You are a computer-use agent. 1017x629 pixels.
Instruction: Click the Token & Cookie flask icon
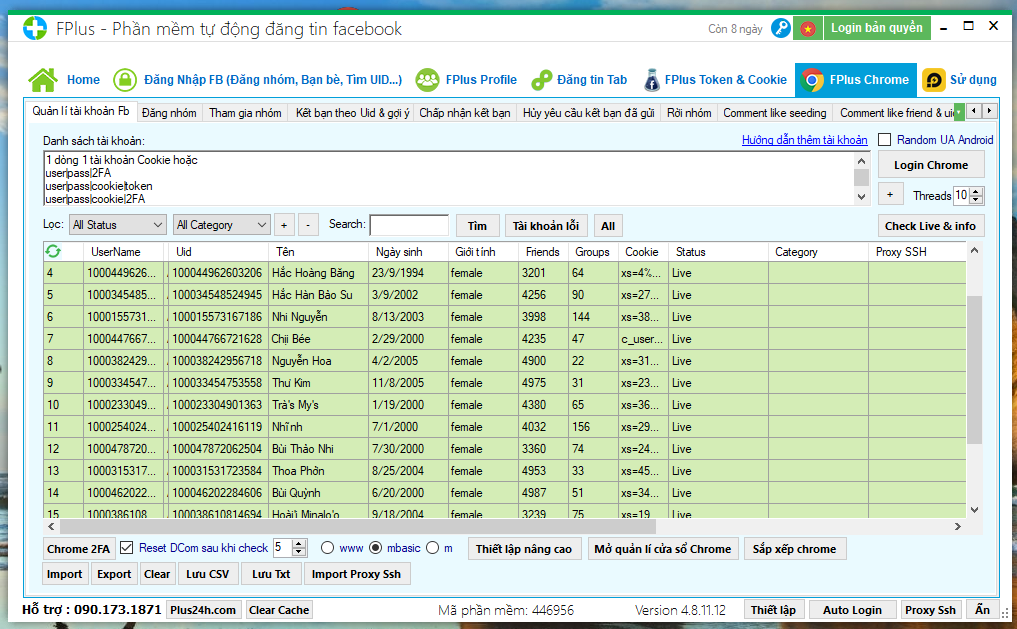coord(652,80)
